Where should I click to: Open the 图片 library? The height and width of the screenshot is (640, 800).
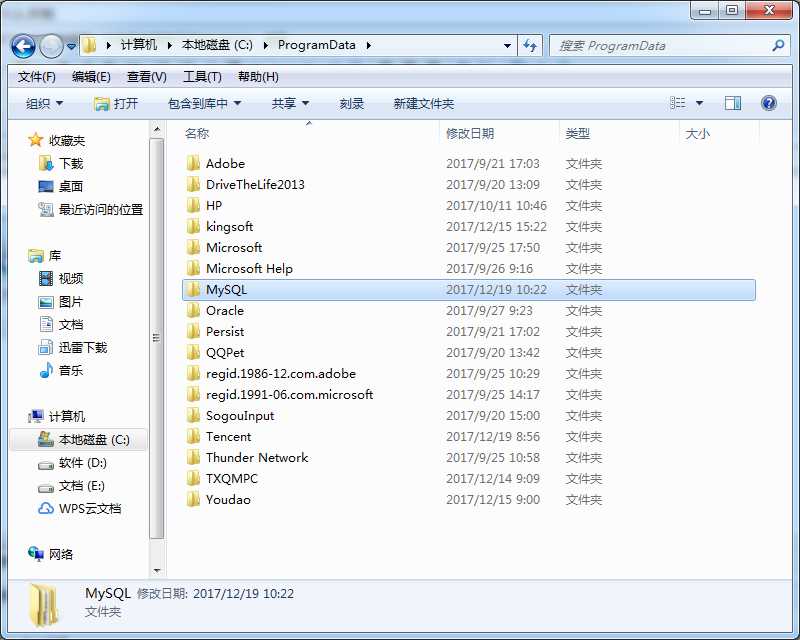click(60, 302)
